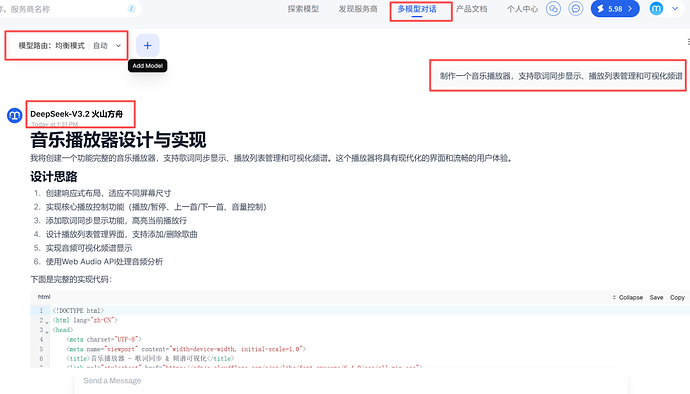The width and height of the screenshot is (690, 394).
Task: Click list item 创建响应式布局，适应不同屏幕尺寸
Action: (108, 193)
